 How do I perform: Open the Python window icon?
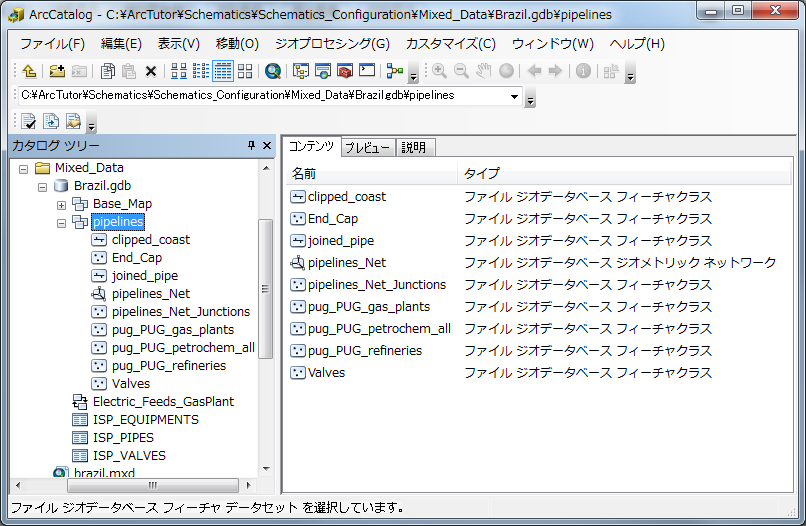click(x=367, y=70)
